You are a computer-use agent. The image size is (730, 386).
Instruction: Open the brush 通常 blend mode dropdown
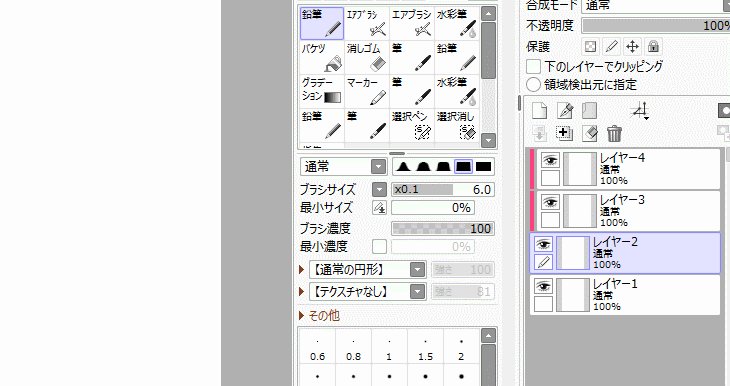[x=344, y=167]
